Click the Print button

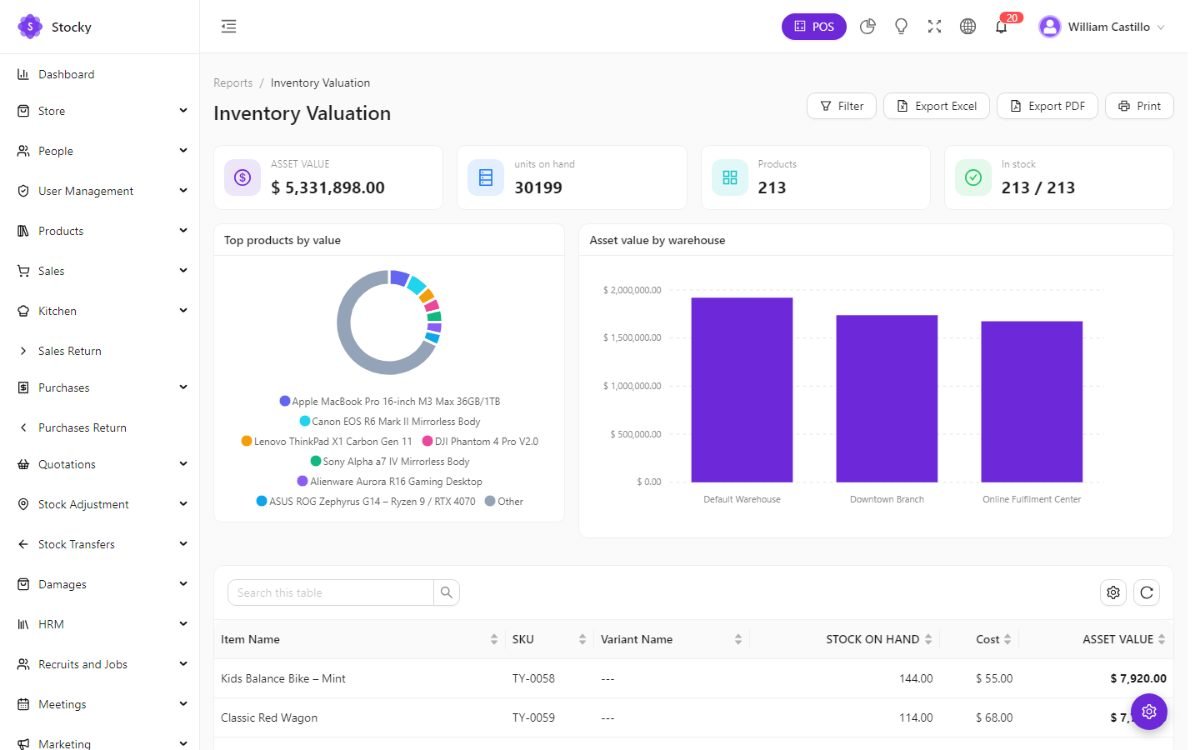click(1139, 106)
